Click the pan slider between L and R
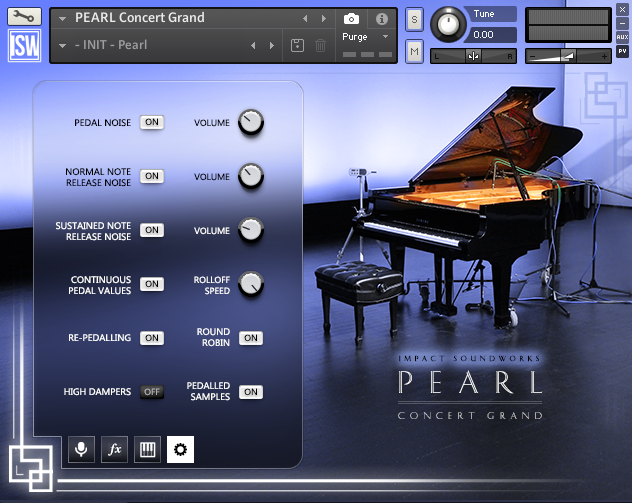Image resolution: width=632 pixels, height=503 pixels. pyautogui.click(x=474, y=56)
